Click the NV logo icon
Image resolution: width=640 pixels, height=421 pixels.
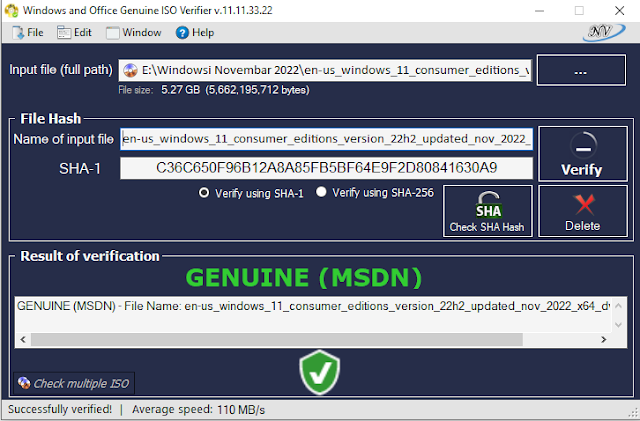(x=604, y=32)
